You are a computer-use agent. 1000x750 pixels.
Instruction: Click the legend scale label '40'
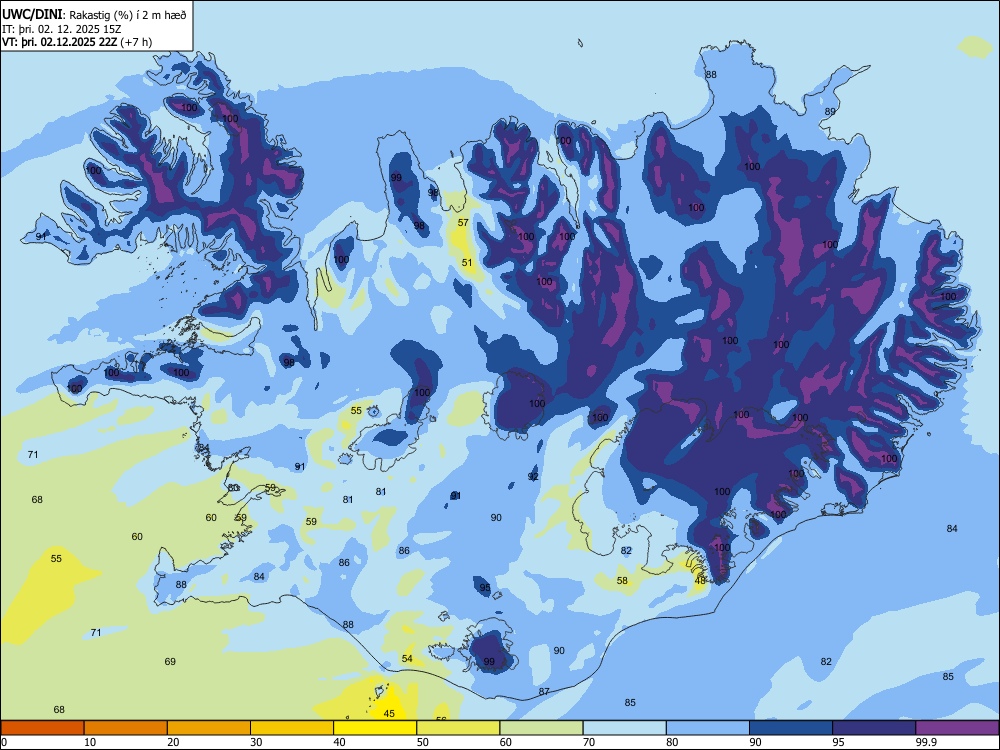tap(339, 742)
